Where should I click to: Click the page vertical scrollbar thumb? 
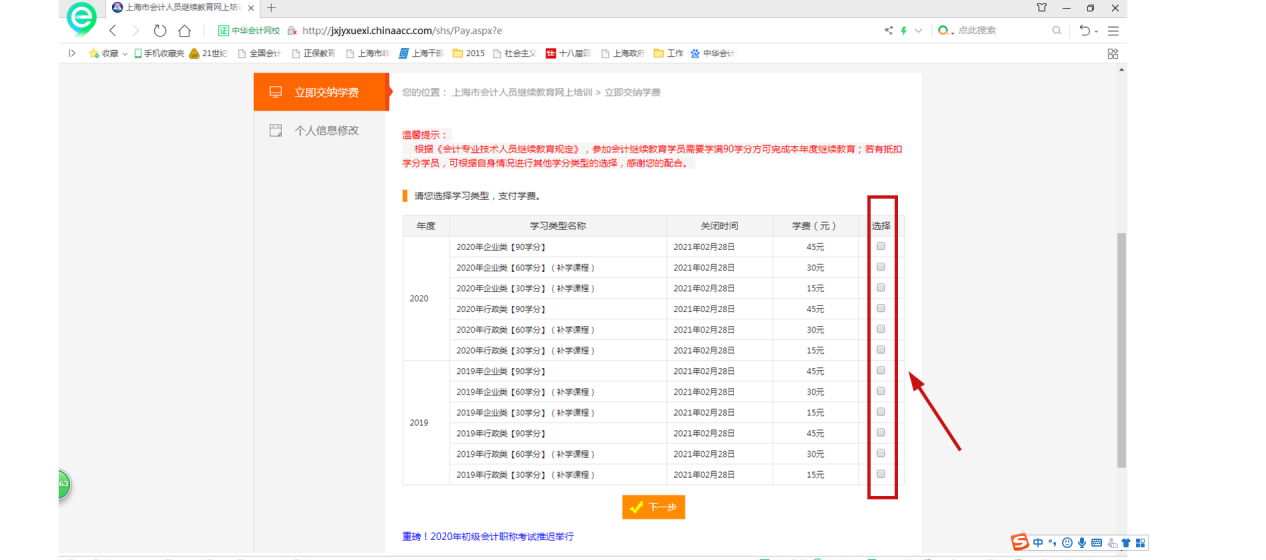(1121, 348)
